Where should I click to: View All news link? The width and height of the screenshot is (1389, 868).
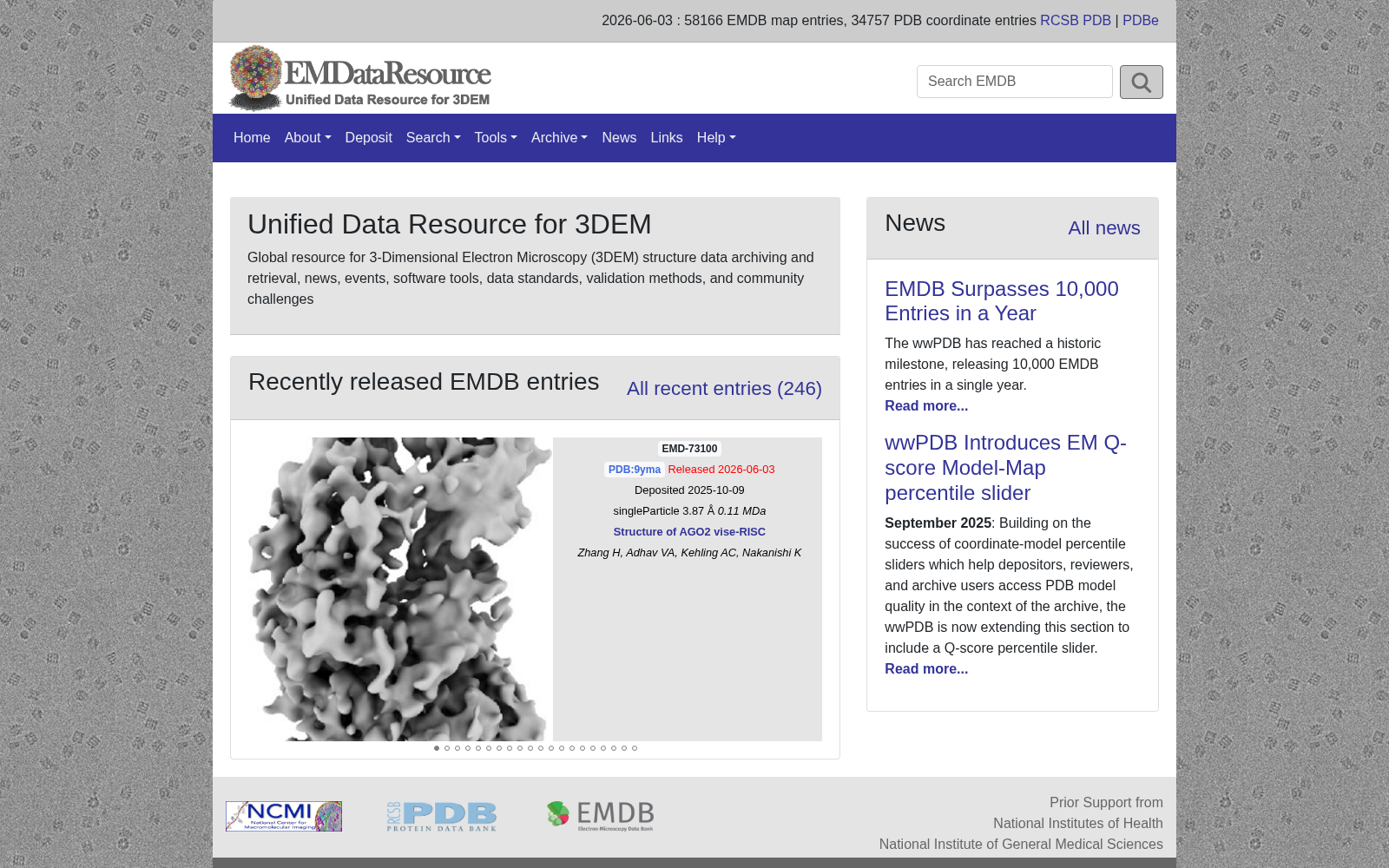coord(1104,228)
